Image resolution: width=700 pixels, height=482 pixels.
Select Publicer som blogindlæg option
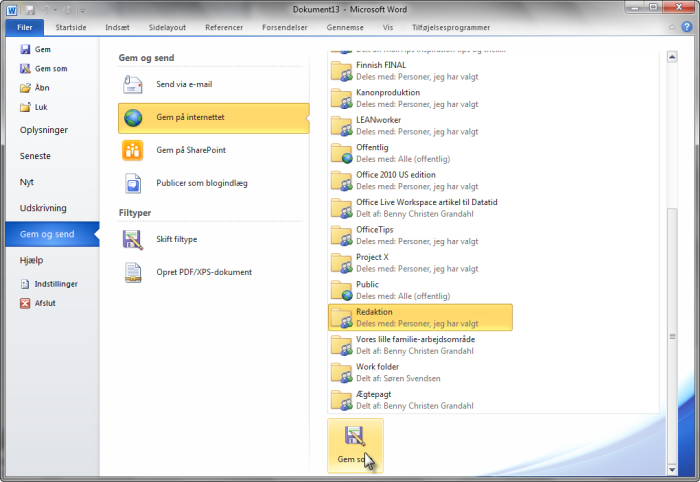tap(213, 183)
